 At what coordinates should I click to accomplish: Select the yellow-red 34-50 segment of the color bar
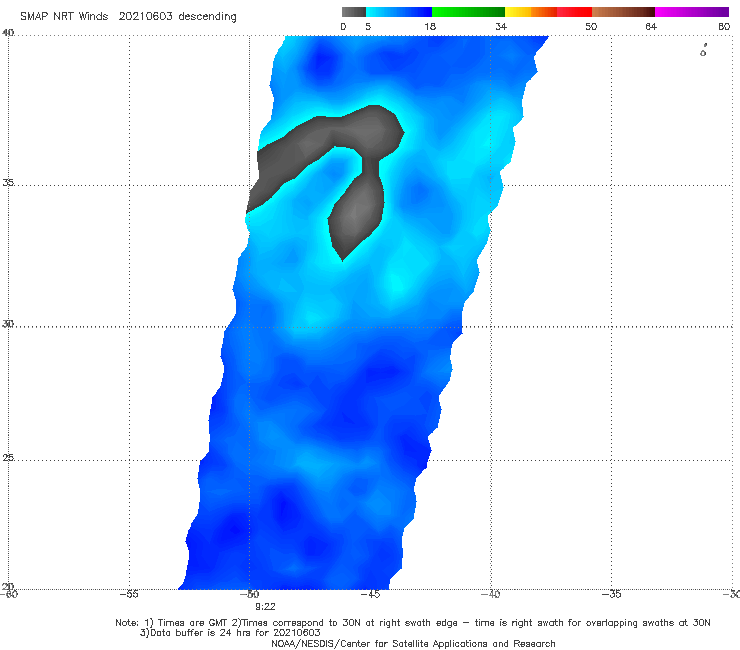pos(548,12)
